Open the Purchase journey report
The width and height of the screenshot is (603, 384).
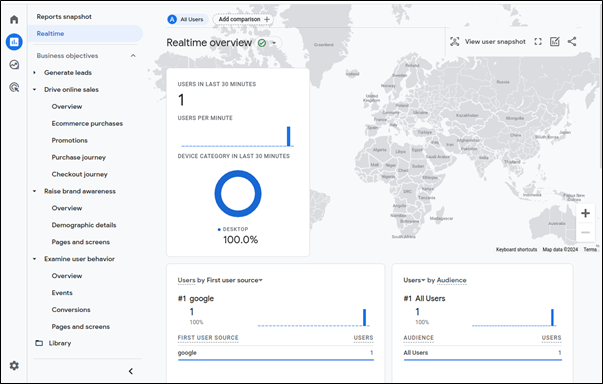(x=79, y=157)
